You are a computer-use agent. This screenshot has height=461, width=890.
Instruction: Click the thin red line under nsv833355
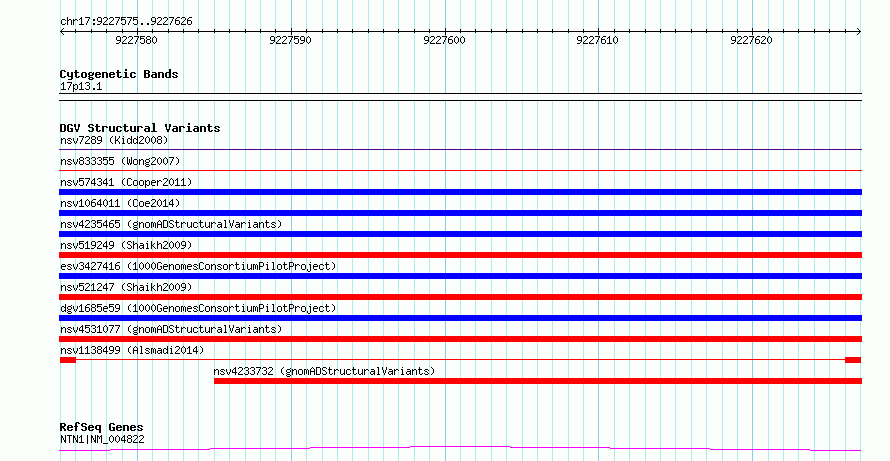[x=460, y=170]
